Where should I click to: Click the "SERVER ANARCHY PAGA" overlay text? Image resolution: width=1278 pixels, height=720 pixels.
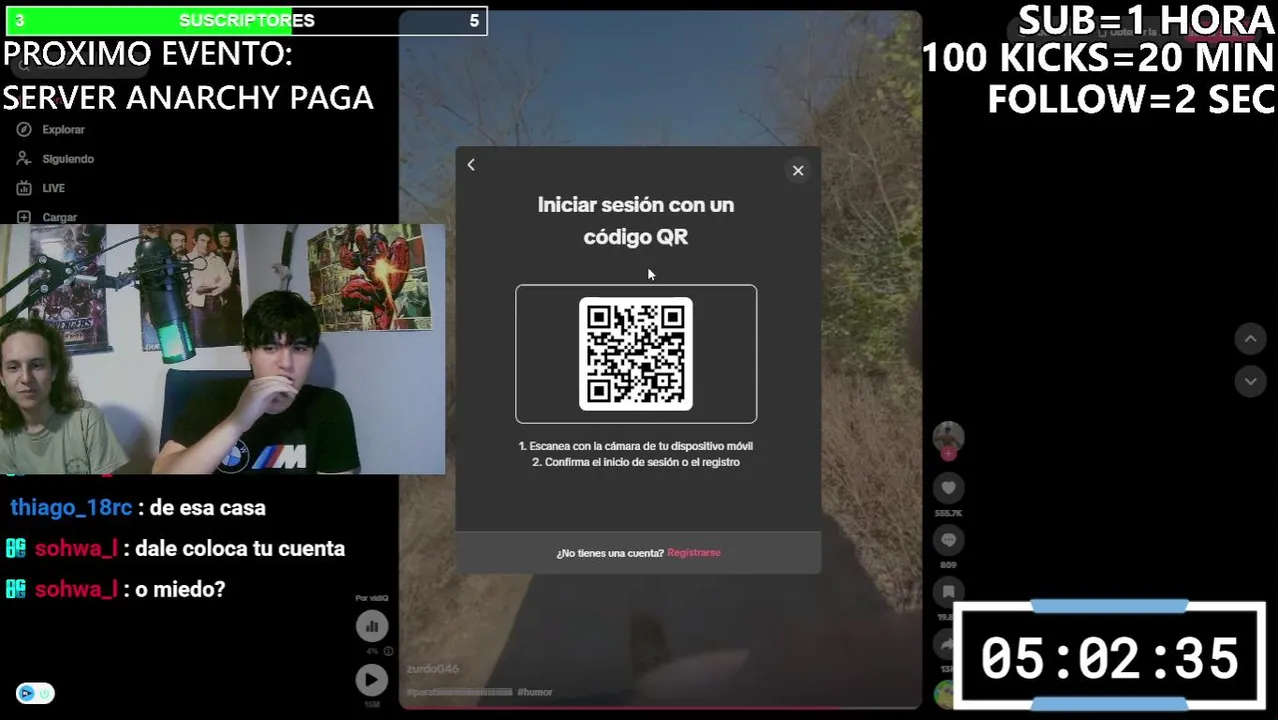point(188,98)
